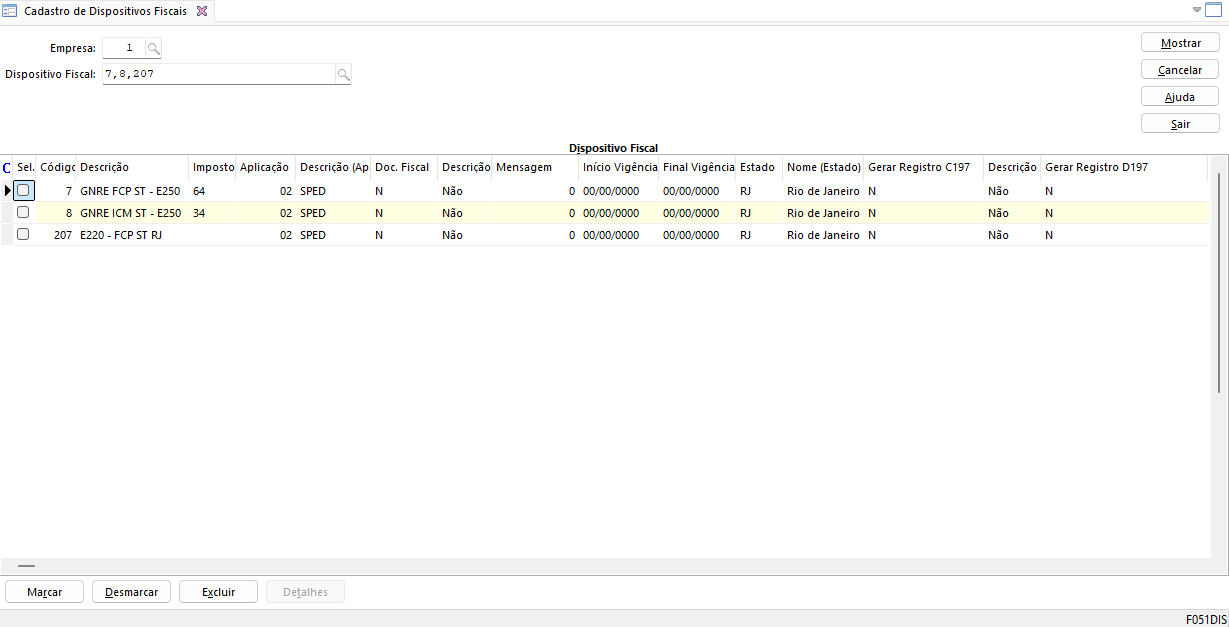Click the Código column header
The height and width of the screenshot is (627, 1229).
tap(57, 167)
